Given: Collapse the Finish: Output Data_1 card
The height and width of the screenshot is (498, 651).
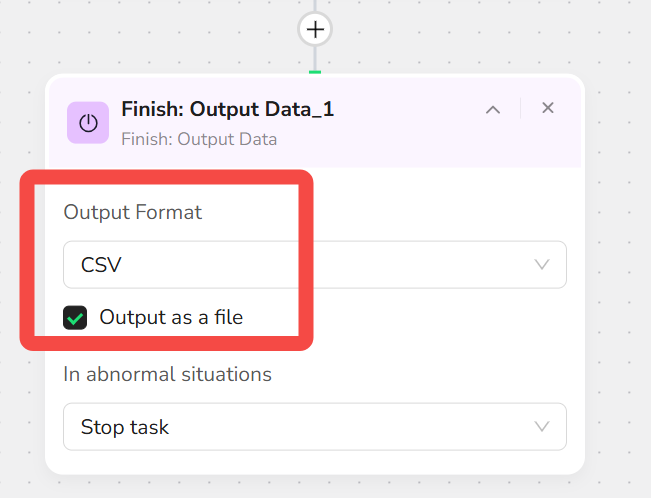Looking at the screenshot, I should pos(493,110).
